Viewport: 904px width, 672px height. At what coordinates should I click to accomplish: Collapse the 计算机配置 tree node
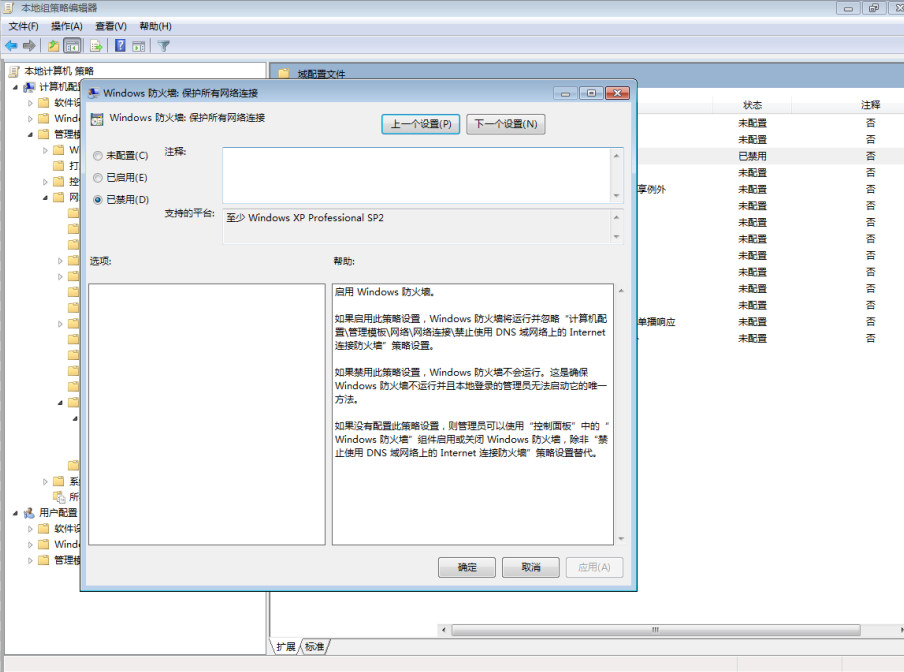tap(16, 88)
